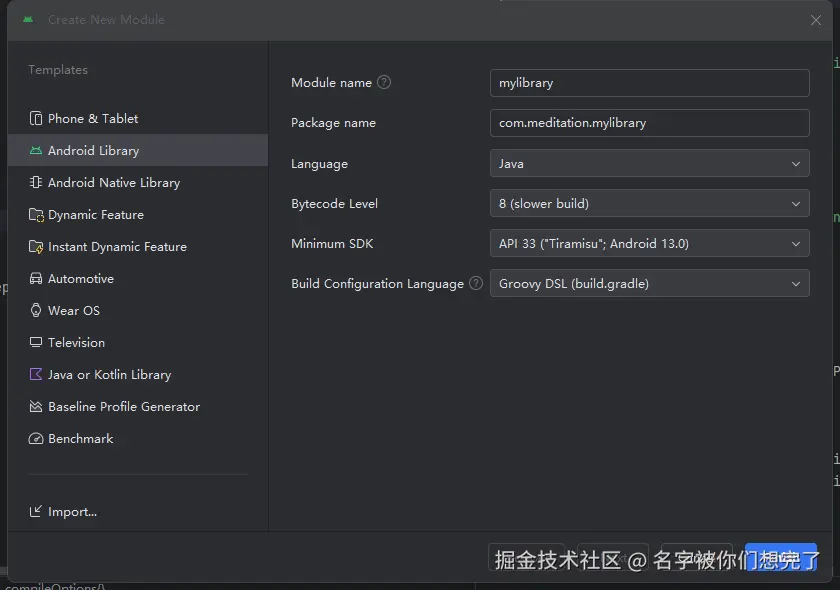The height and width of the screenshot is (590, 840).
Task: Click the Television screen icon
Action: [36, 342]
